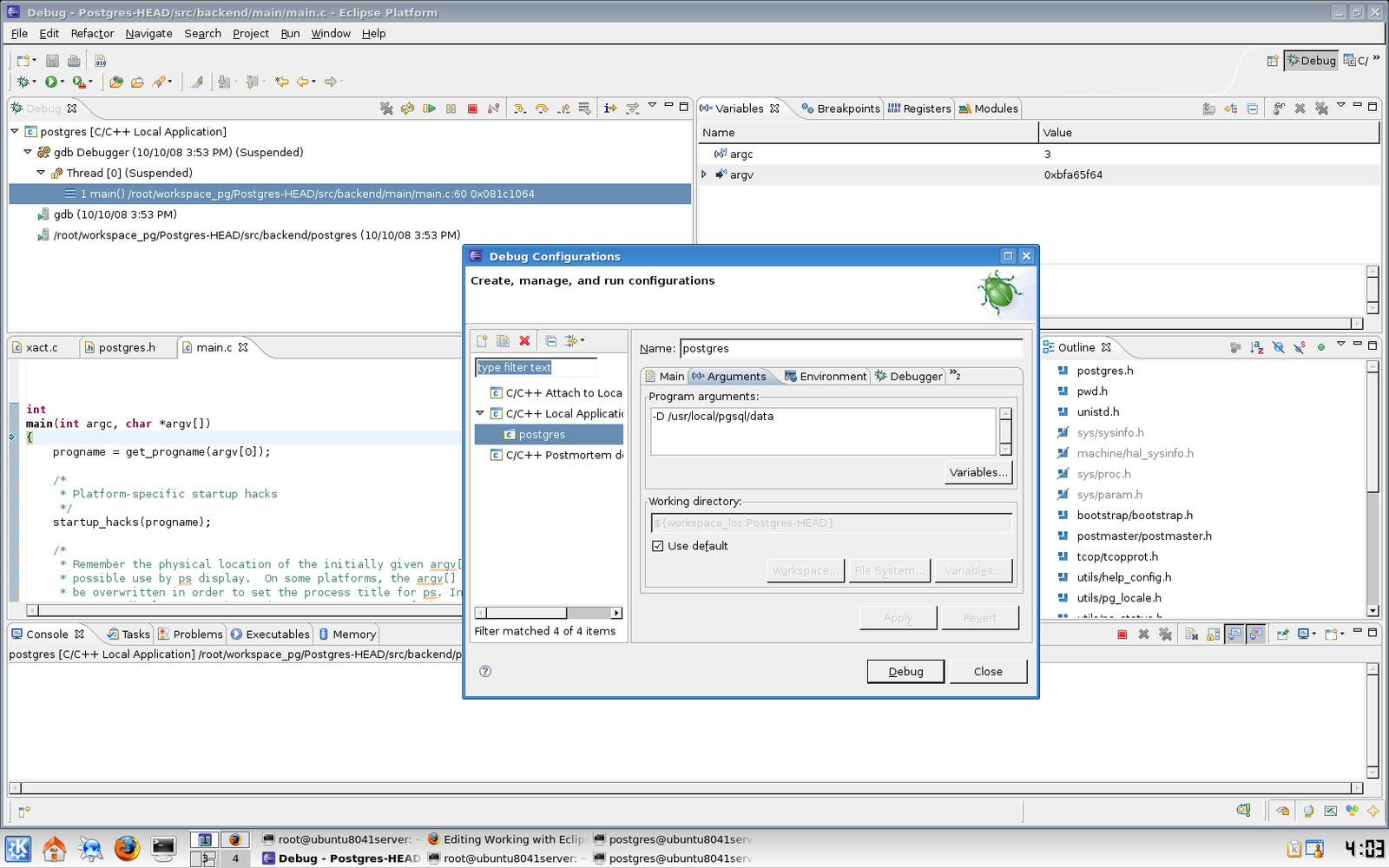Collapse Thread [0] in the Debug tree
The height and width of the screenshot is (868, 1389).
point(41,173)
